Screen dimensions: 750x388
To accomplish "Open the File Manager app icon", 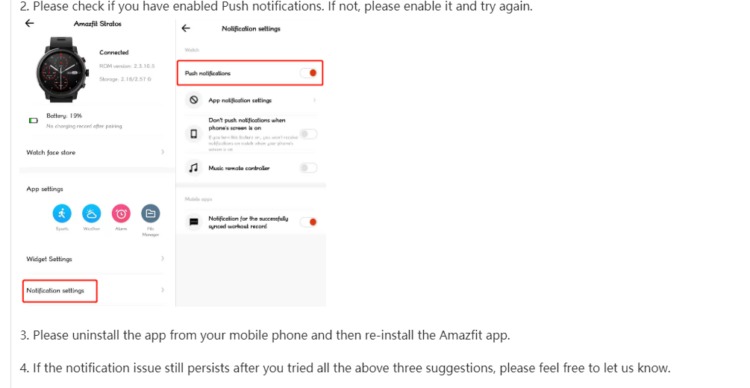I will tap(151, 213).
